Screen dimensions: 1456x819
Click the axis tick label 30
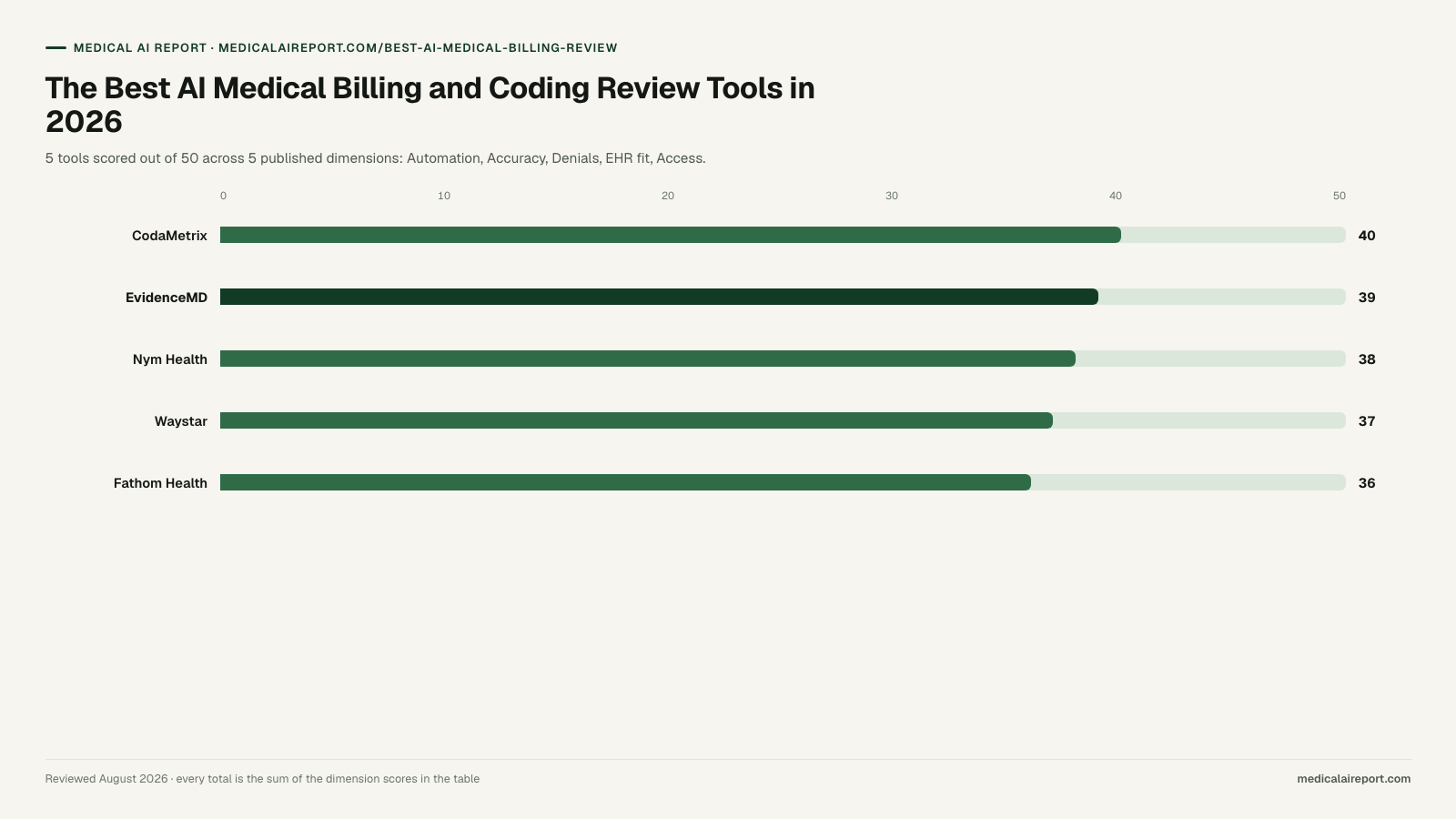click(x=892, y=196)
